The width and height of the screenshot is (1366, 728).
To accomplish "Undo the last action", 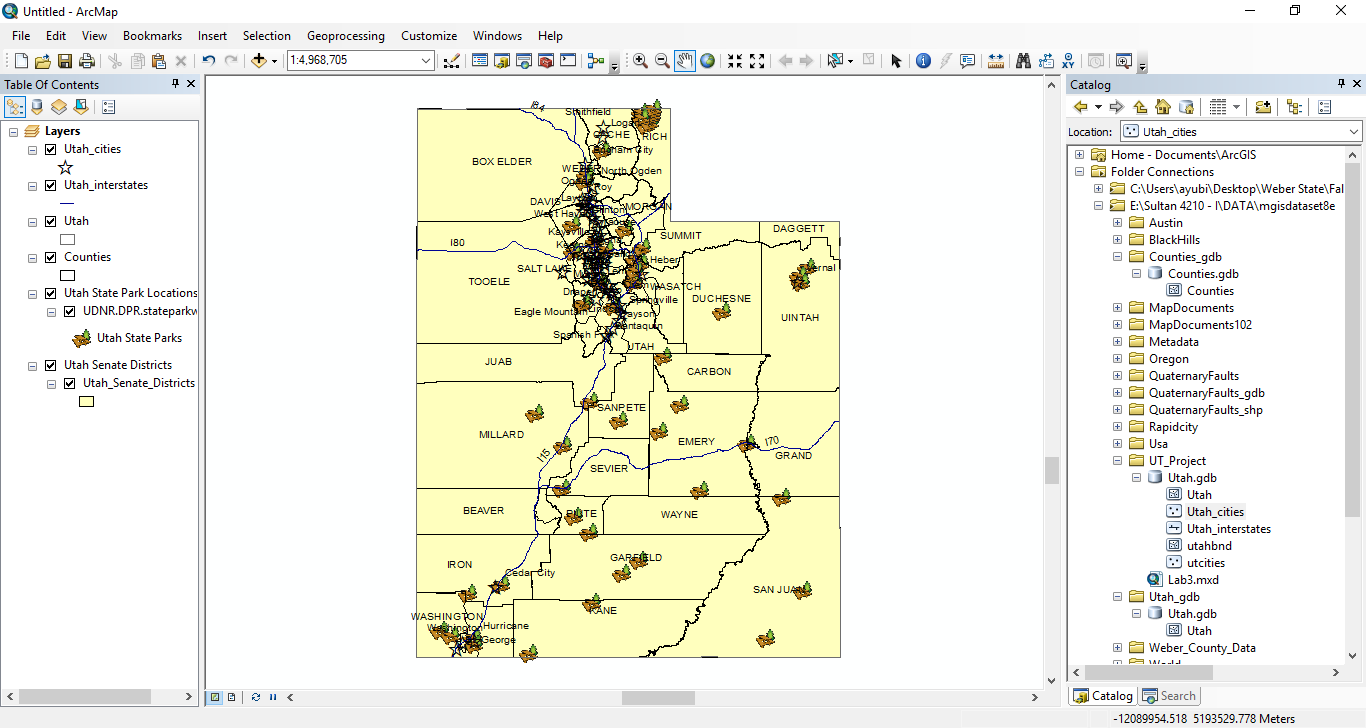I will [x=208, y=61].
